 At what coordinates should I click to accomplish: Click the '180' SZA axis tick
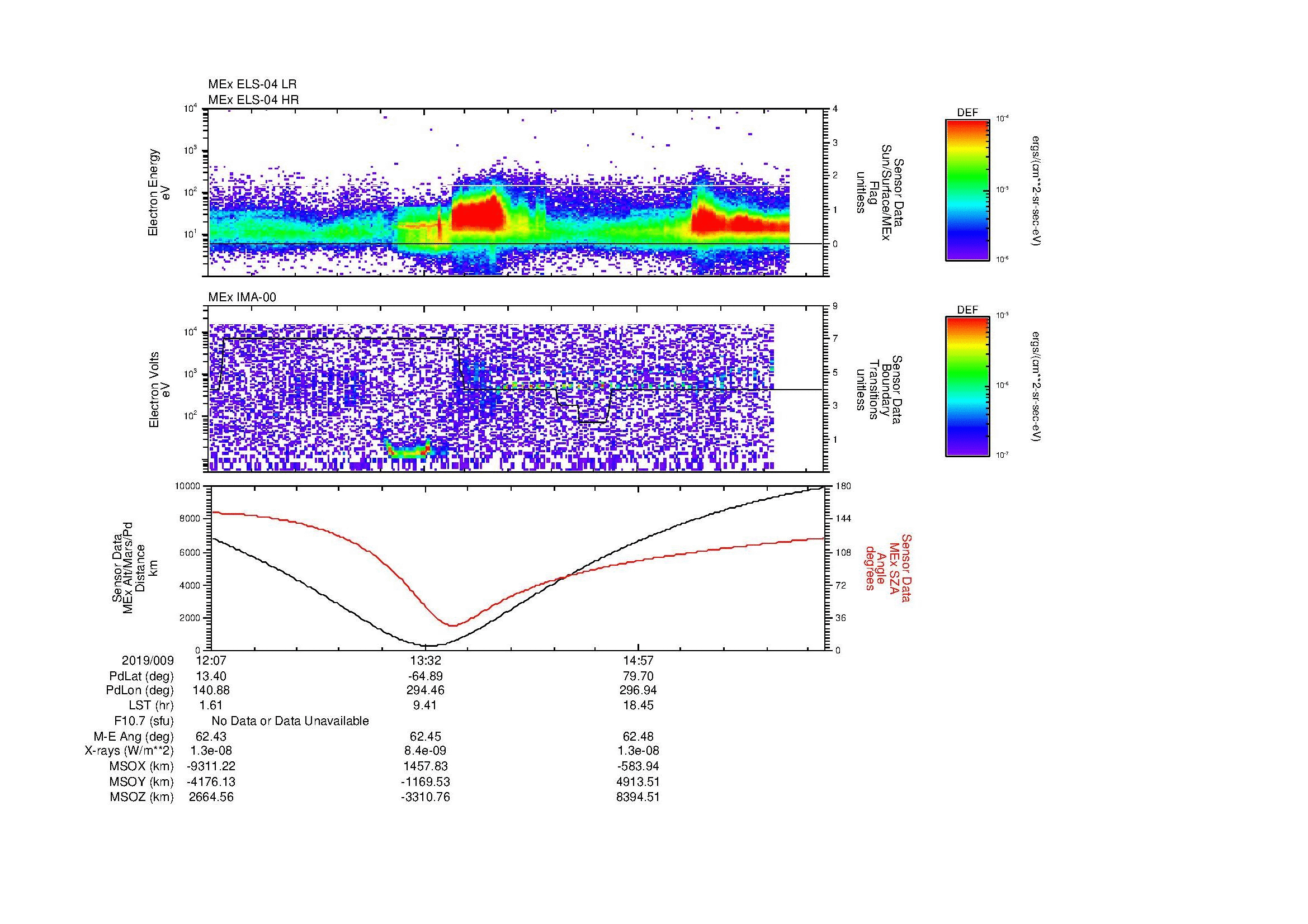(x=843, y=486)
